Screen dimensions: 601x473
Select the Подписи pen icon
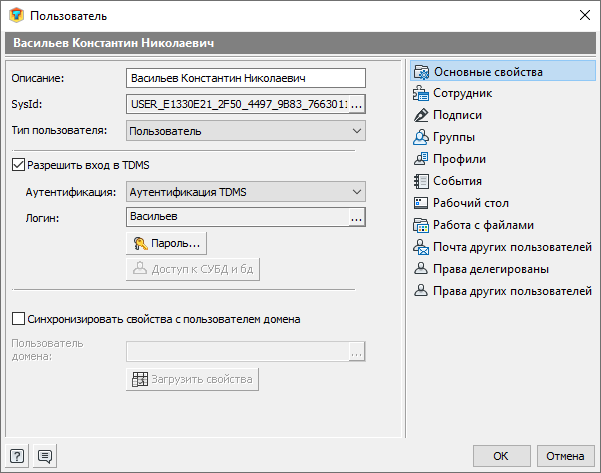(x=421, y=115)
